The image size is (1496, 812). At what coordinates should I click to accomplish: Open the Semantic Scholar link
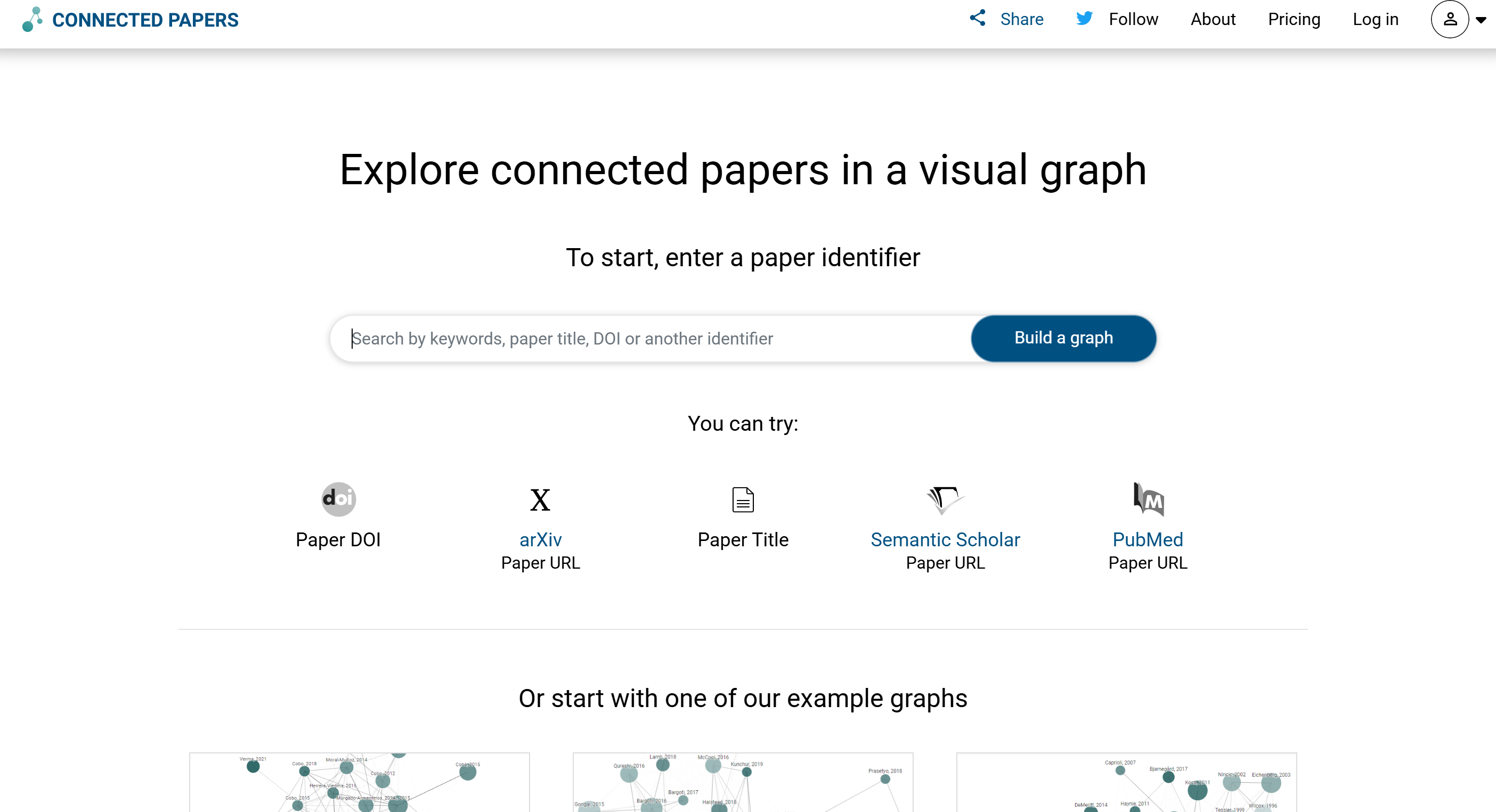(x=945, y=540)
